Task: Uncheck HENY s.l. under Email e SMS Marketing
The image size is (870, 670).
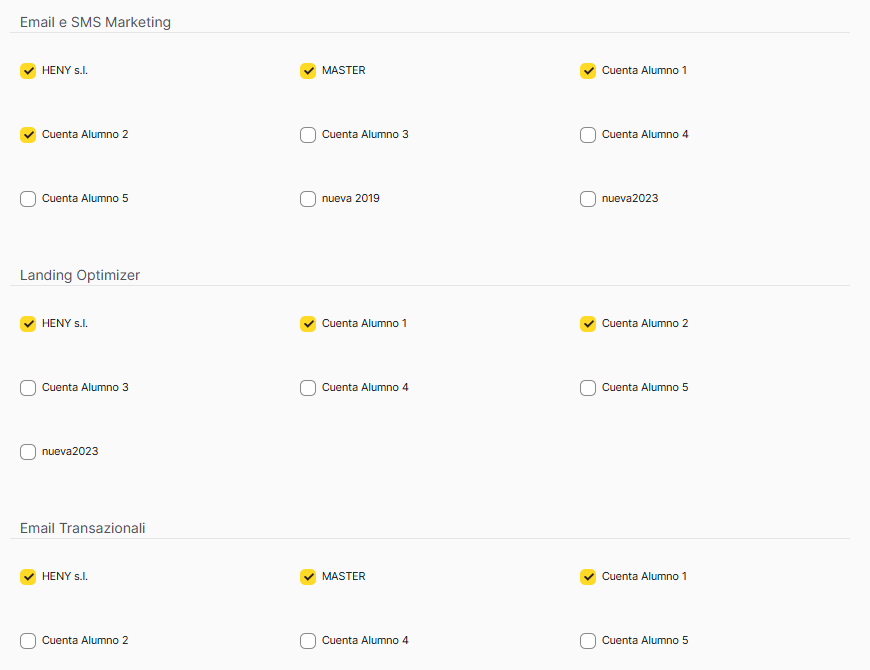Action: 28,71
